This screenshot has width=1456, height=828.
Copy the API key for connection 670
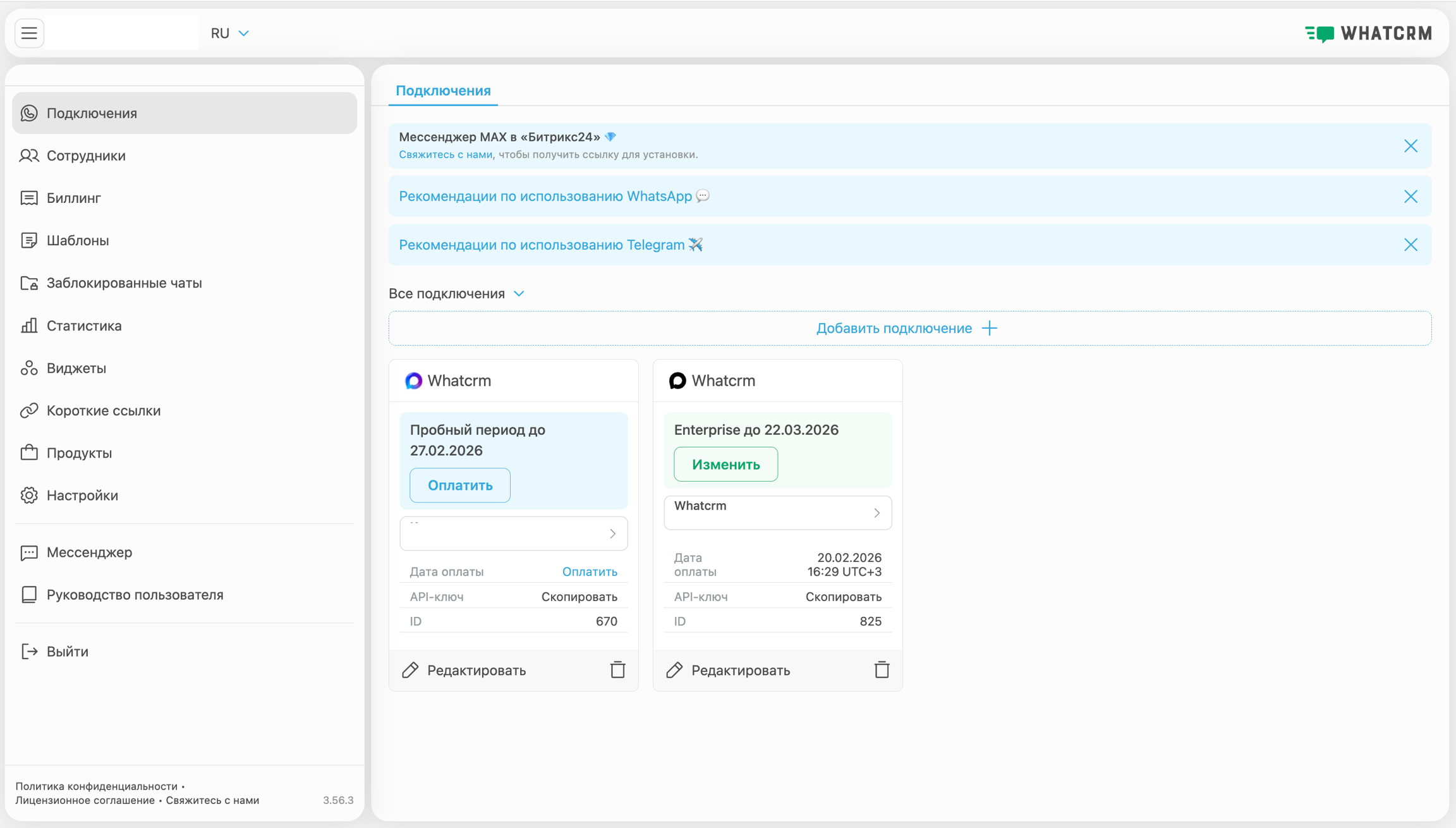[579, 597]
